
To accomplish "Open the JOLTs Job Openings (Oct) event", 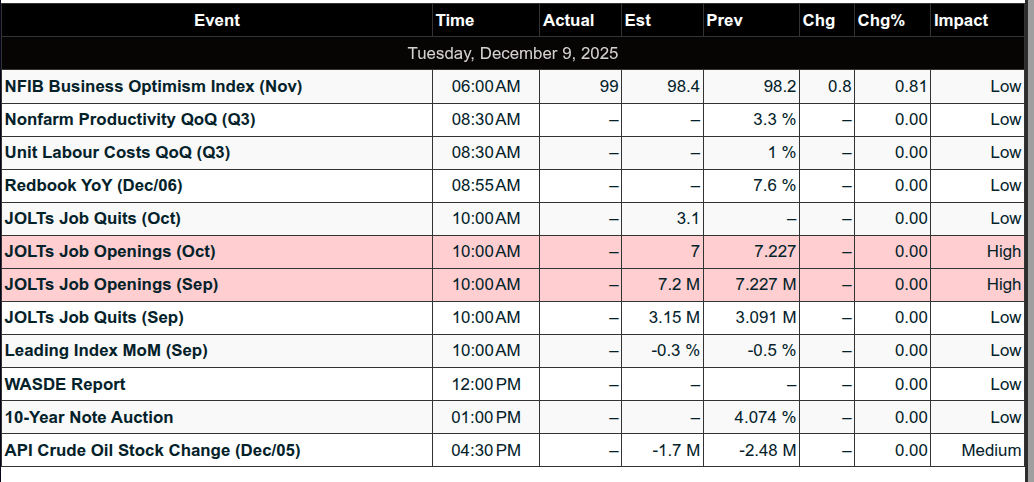I will coord(110,252).
